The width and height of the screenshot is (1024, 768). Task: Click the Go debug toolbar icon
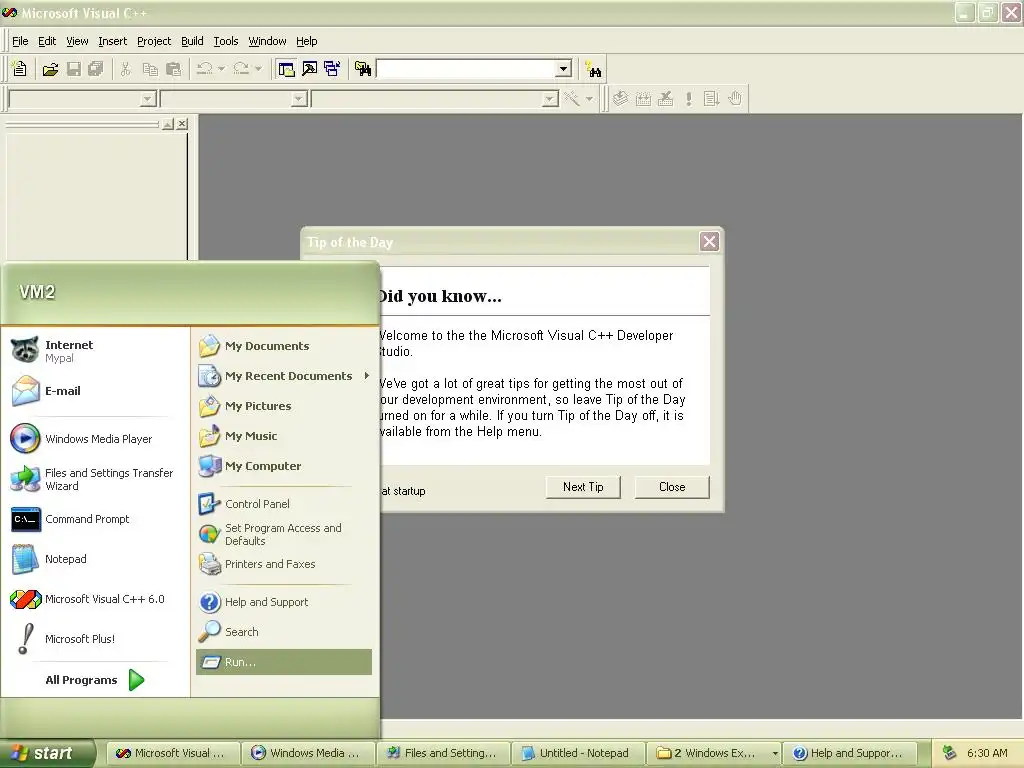click(711, 99)
